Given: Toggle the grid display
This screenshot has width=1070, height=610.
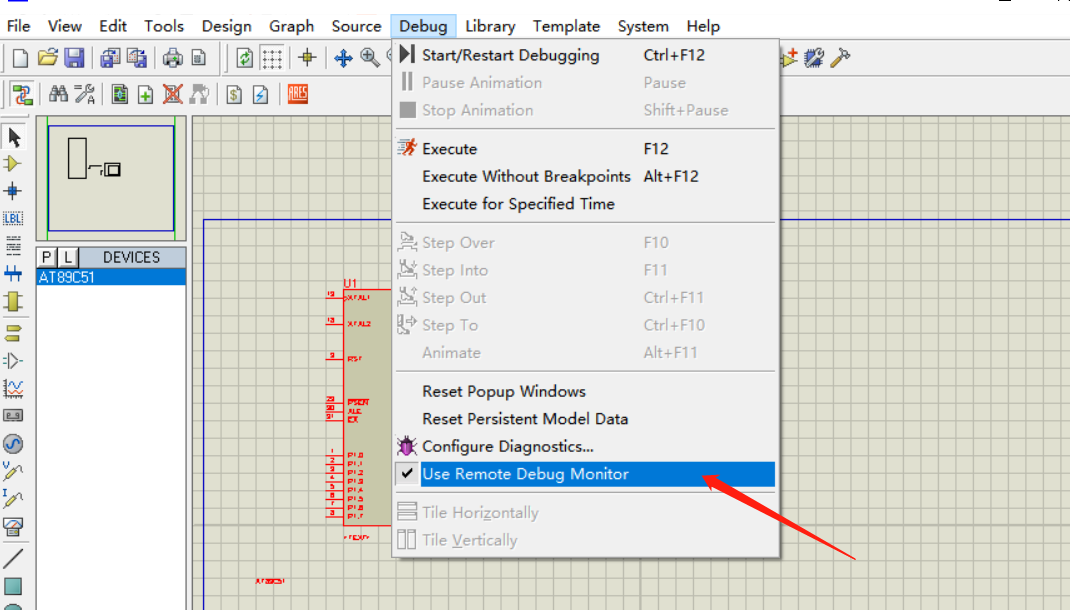Looking at the screenshot, I should click(272, 58).
